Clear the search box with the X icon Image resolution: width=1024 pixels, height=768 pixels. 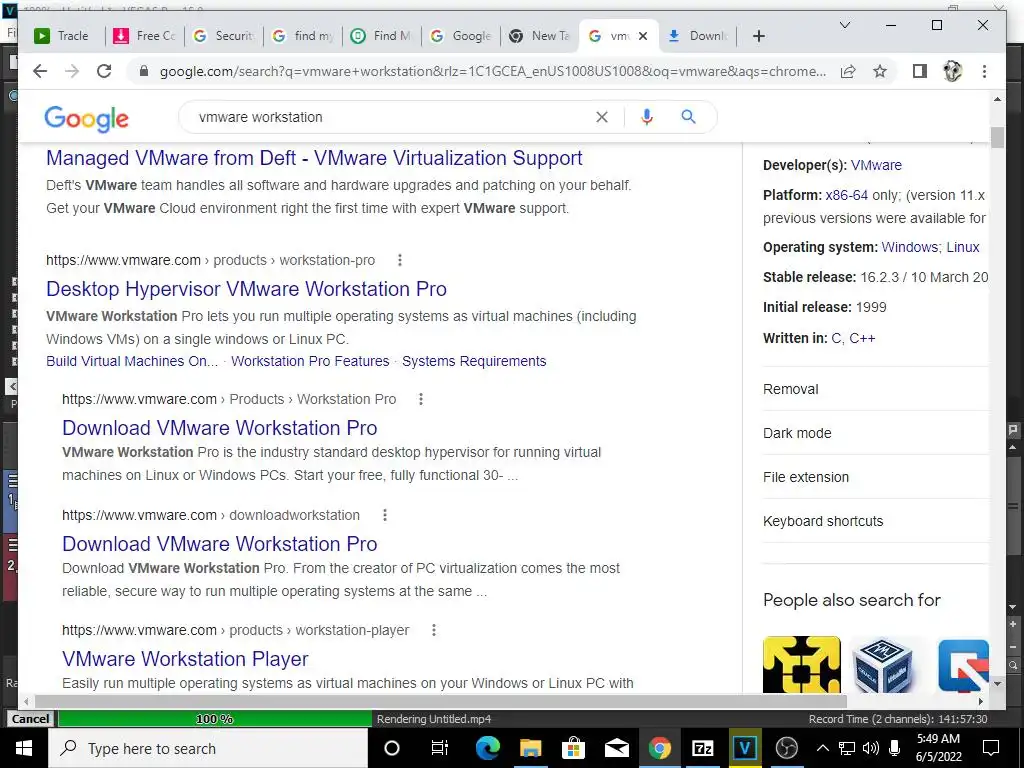click(x=601, y=117)
